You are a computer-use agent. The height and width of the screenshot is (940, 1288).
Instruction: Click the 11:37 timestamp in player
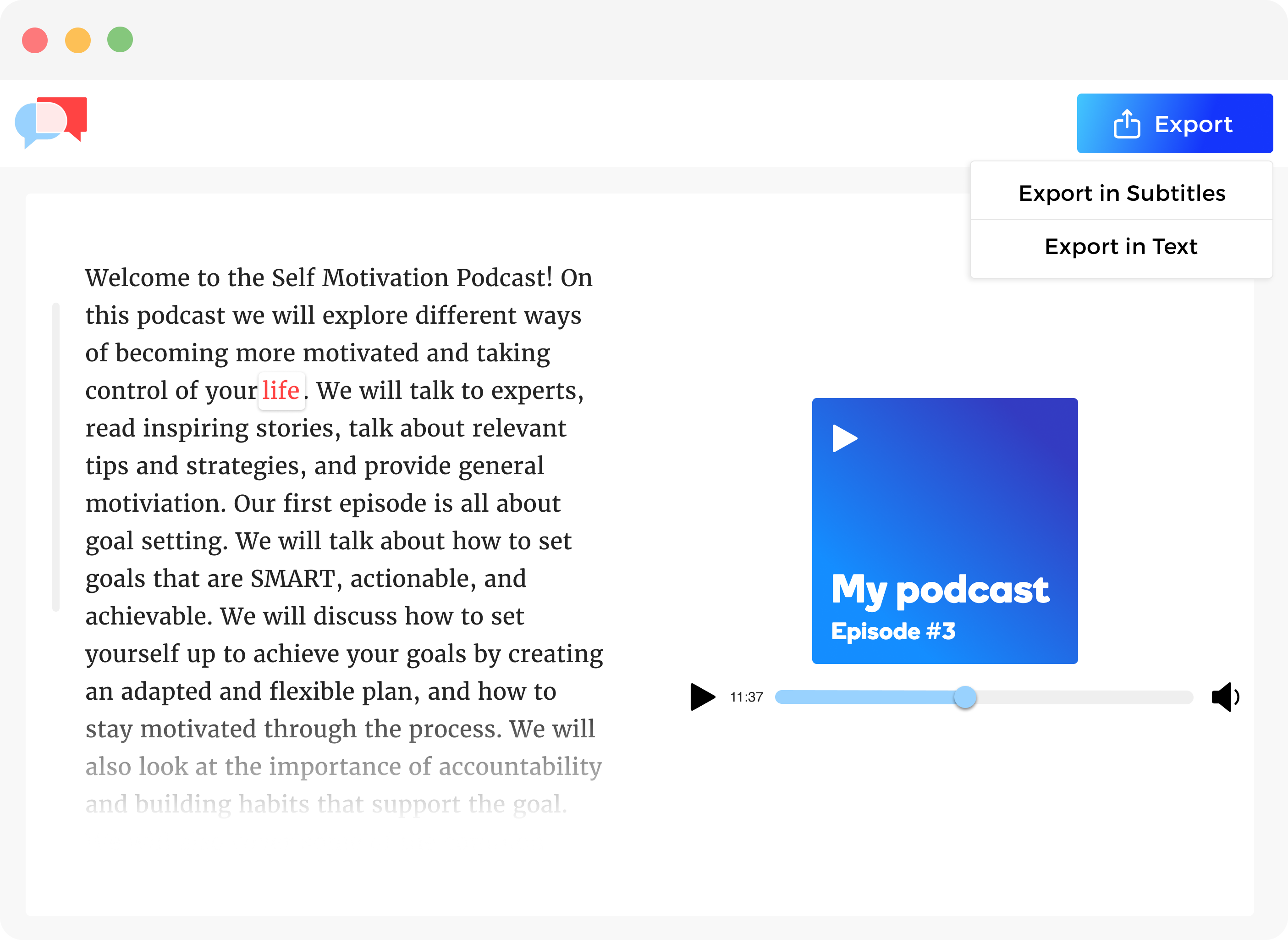pos(747,697)
